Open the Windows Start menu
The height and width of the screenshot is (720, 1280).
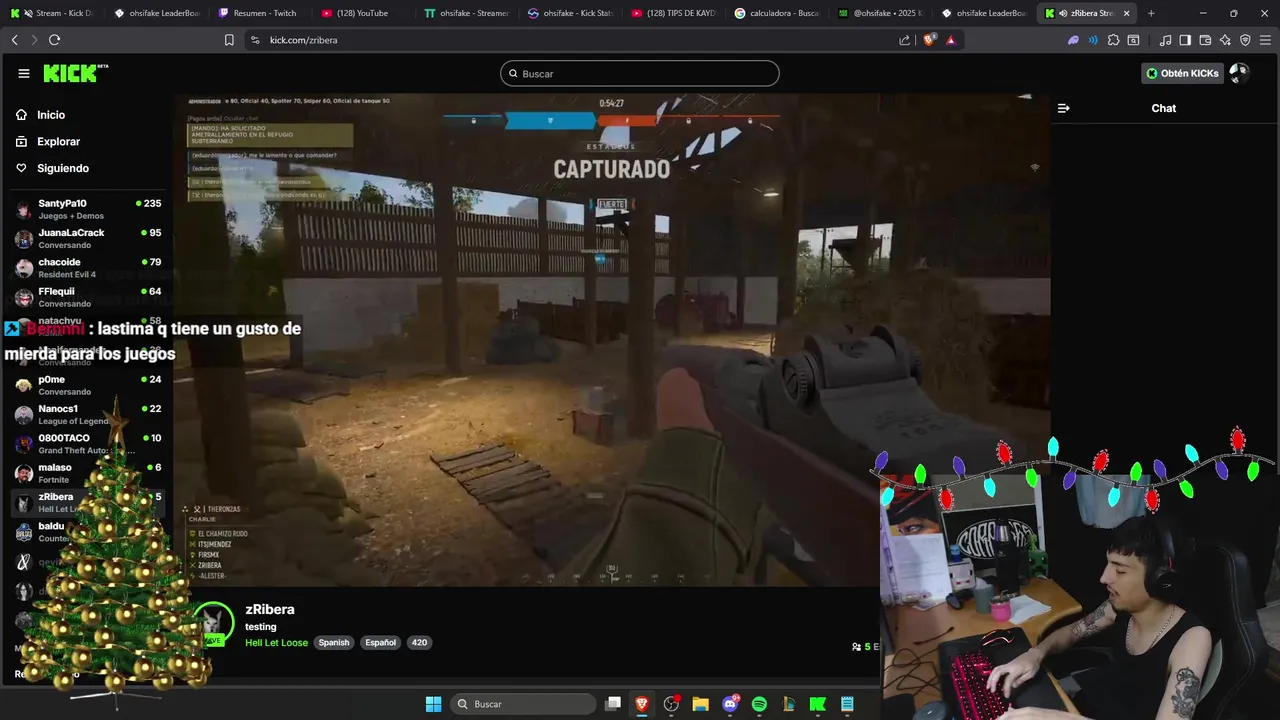[x=433, y=704]
